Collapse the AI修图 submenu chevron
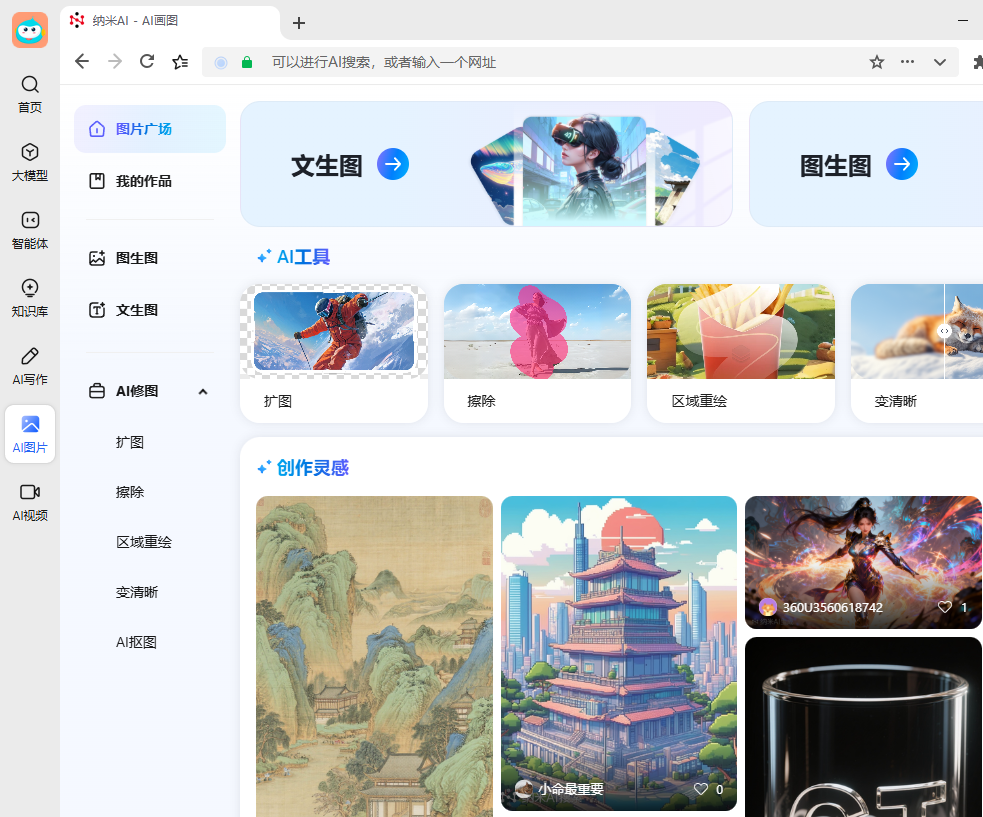The height and width of the screenshot is (817, 983). (x=202, y=392)
